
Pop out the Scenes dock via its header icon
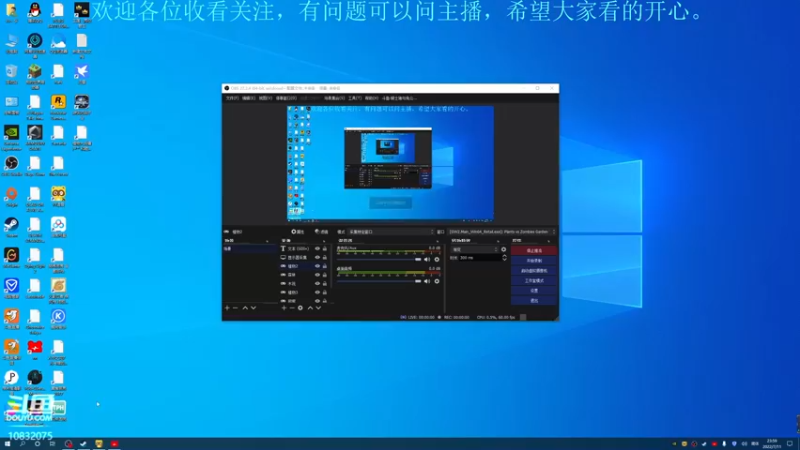[x=267, y=241]
